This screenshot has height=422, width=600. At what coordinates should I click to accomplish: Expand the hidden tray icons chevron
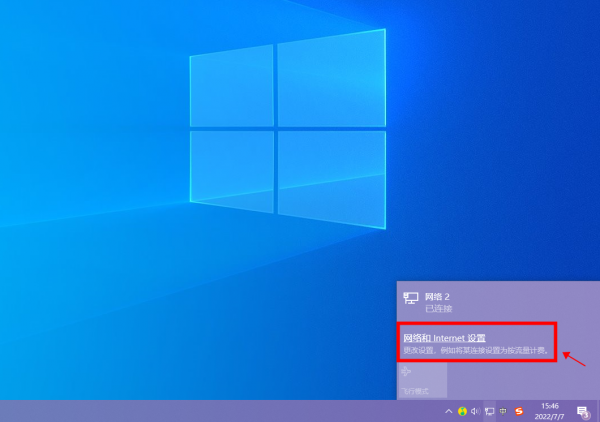click(449, 411)
